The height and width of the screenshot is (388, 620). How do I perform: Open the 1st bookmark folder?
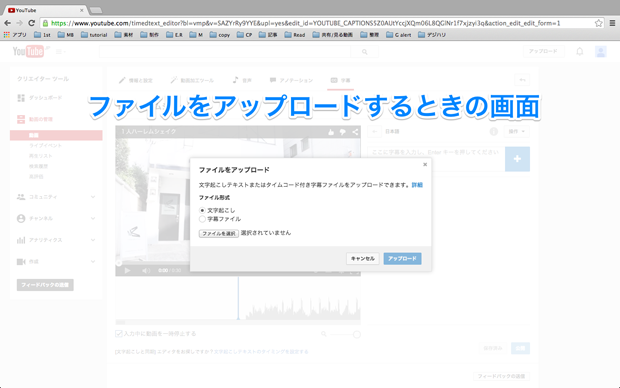point(42,35)
